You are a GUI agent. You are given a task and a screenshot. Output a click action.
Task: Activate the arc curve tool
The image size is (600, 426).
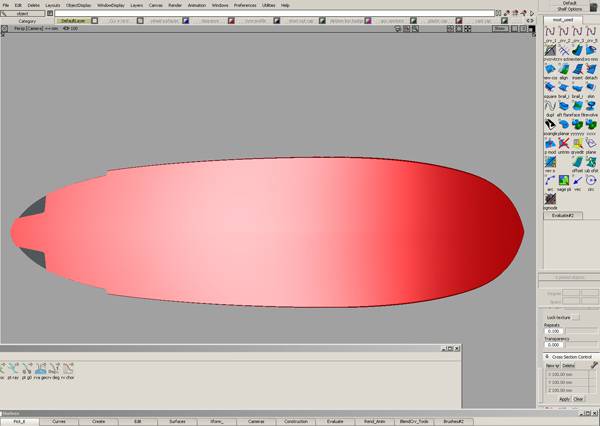(550, 178)
